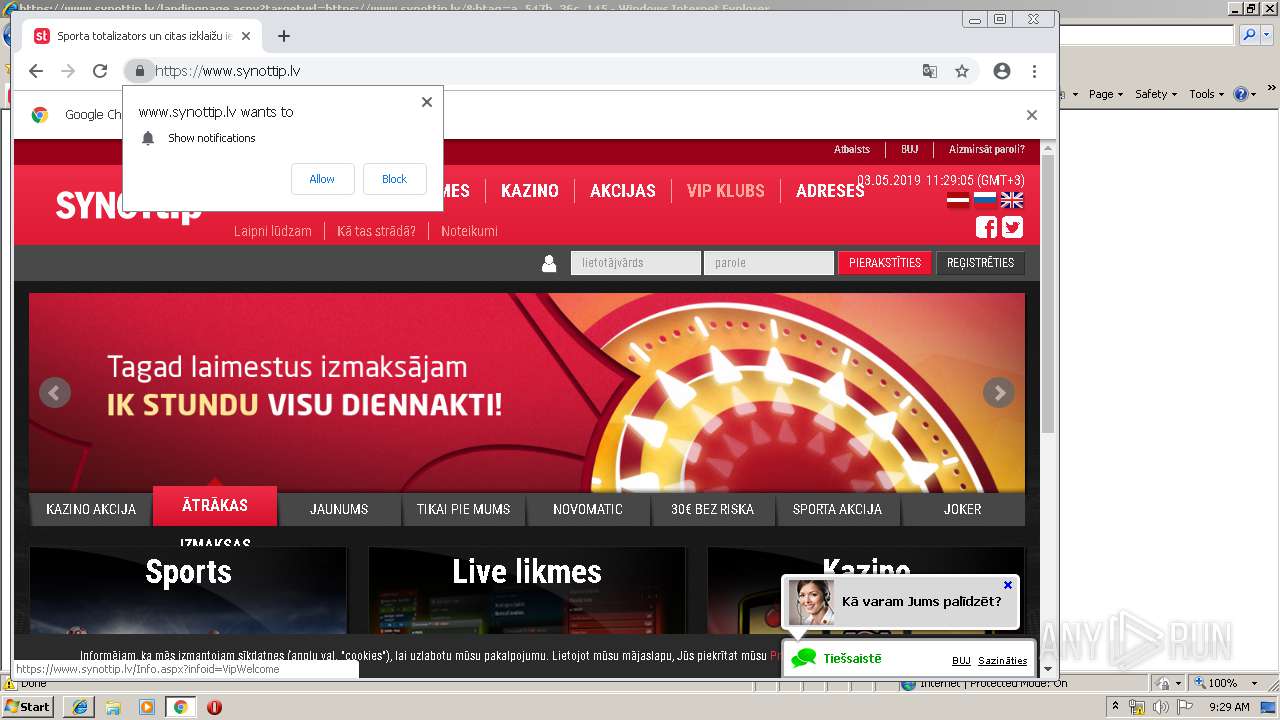Click the Chrome forward arrow

pos(68,71)
